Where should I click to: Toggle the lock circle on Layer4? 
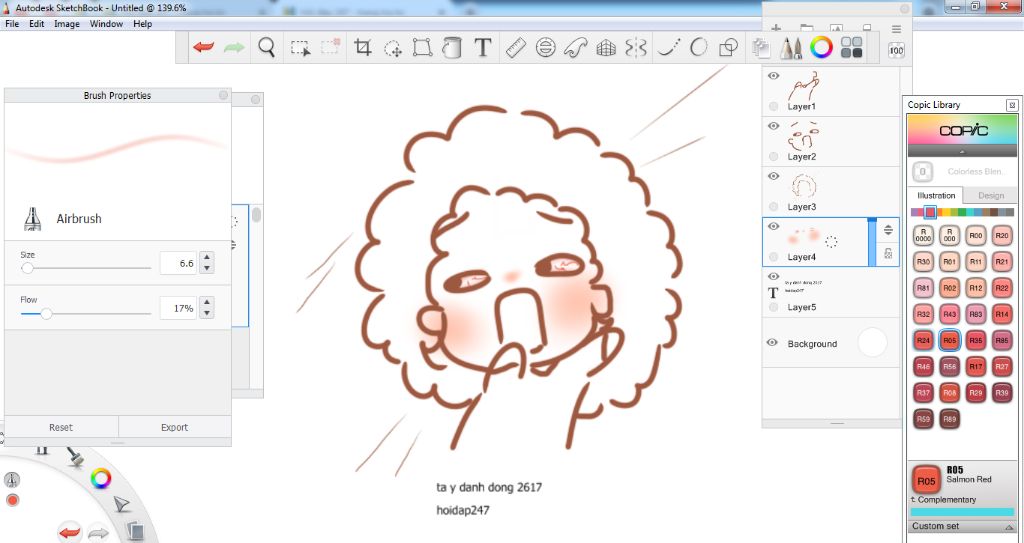(774, 257)
